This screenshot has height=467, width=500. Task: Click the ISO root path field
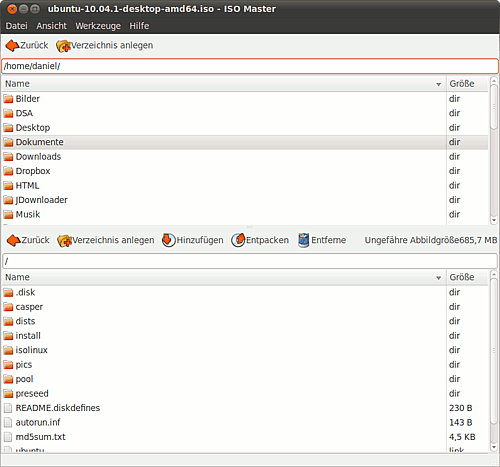tap(250, 261)
